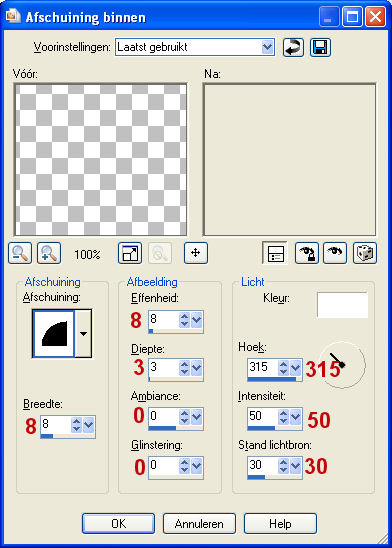
Task: Zoom out the preview with minus magnifier
Action: coord(20,253)
